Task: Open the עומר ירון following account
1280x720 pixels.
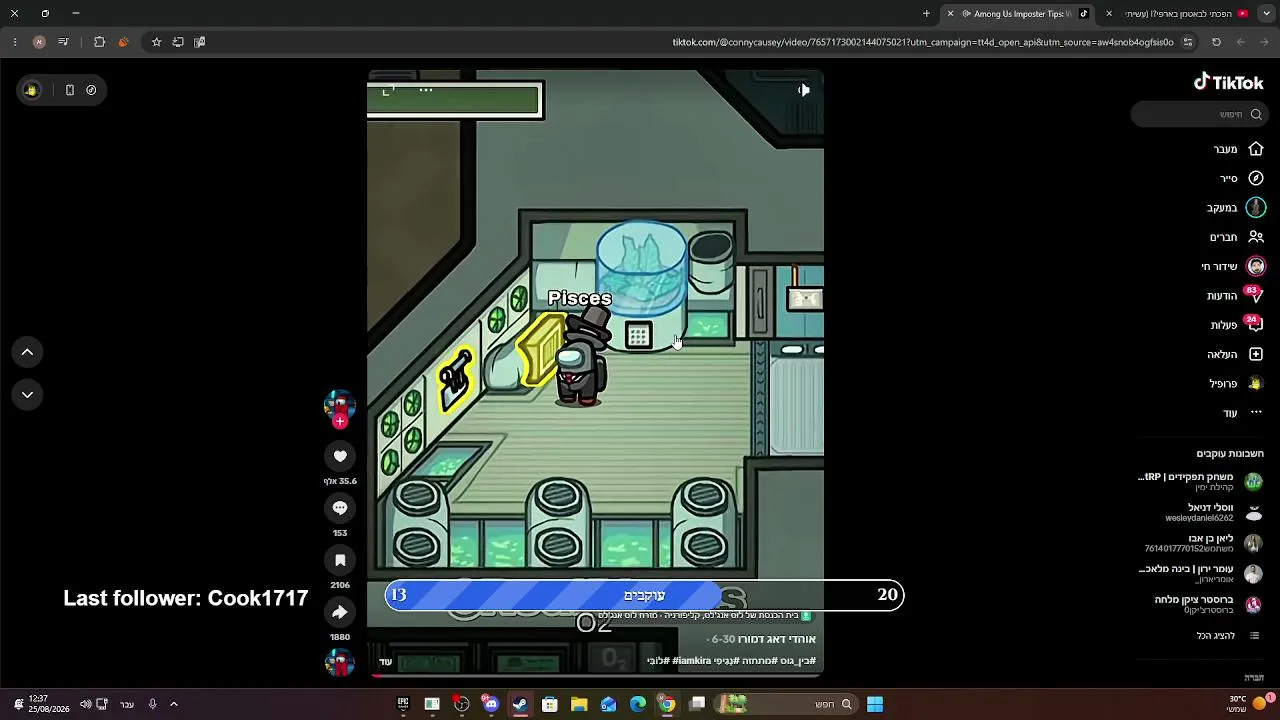Action: tap(1200, 574)
